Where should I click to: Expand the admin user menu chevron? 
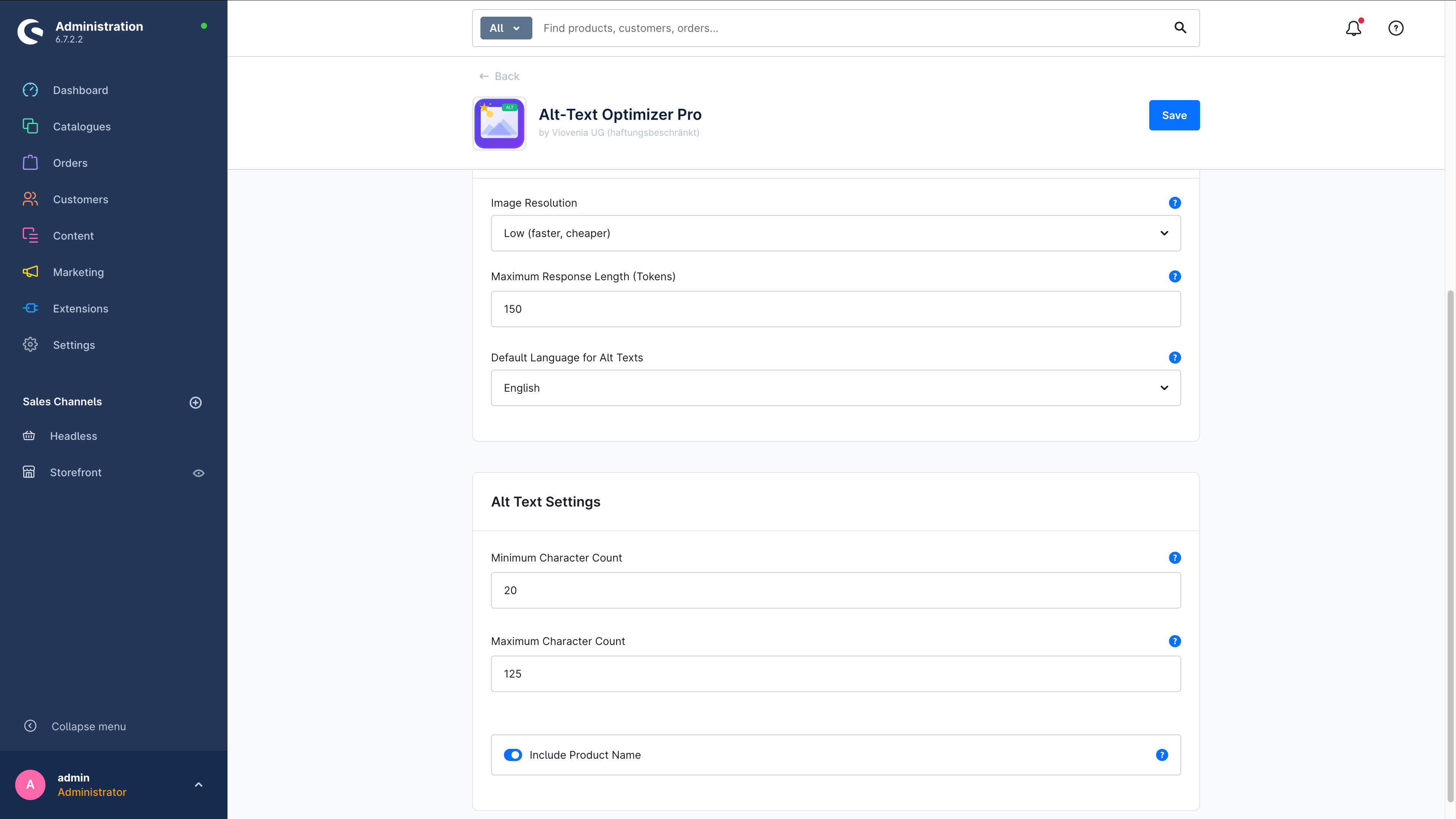coord(198,784)
